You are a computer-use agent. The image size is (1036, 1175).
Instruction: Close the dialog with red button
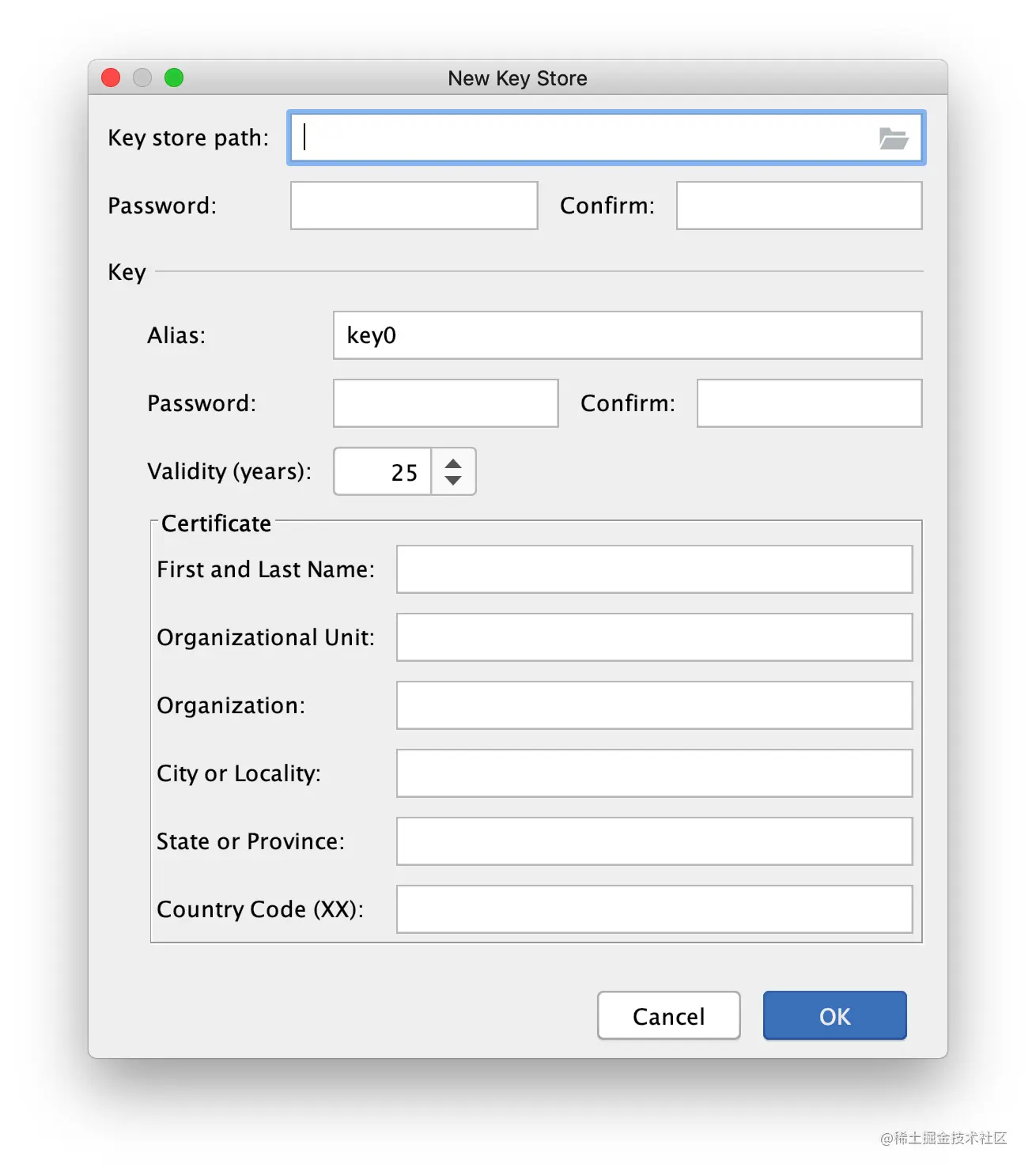(x=111, y=77)
